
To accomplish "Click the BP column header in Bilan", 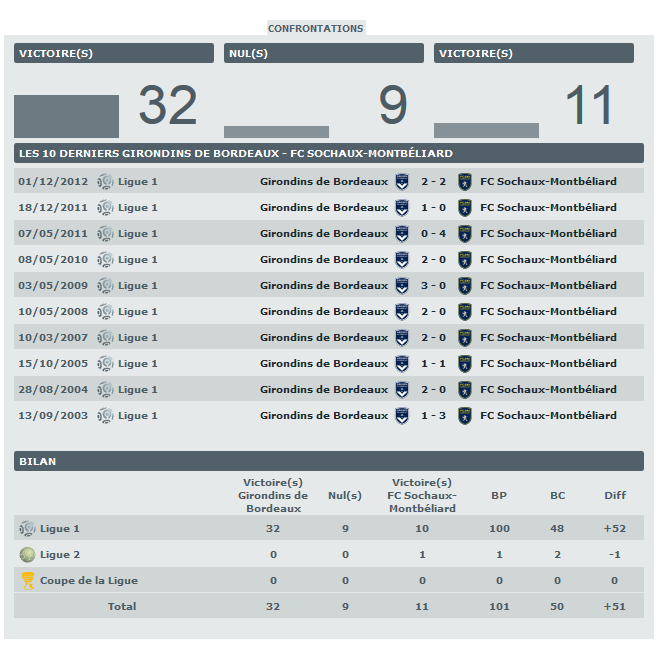I will click(x=499, y=496).
